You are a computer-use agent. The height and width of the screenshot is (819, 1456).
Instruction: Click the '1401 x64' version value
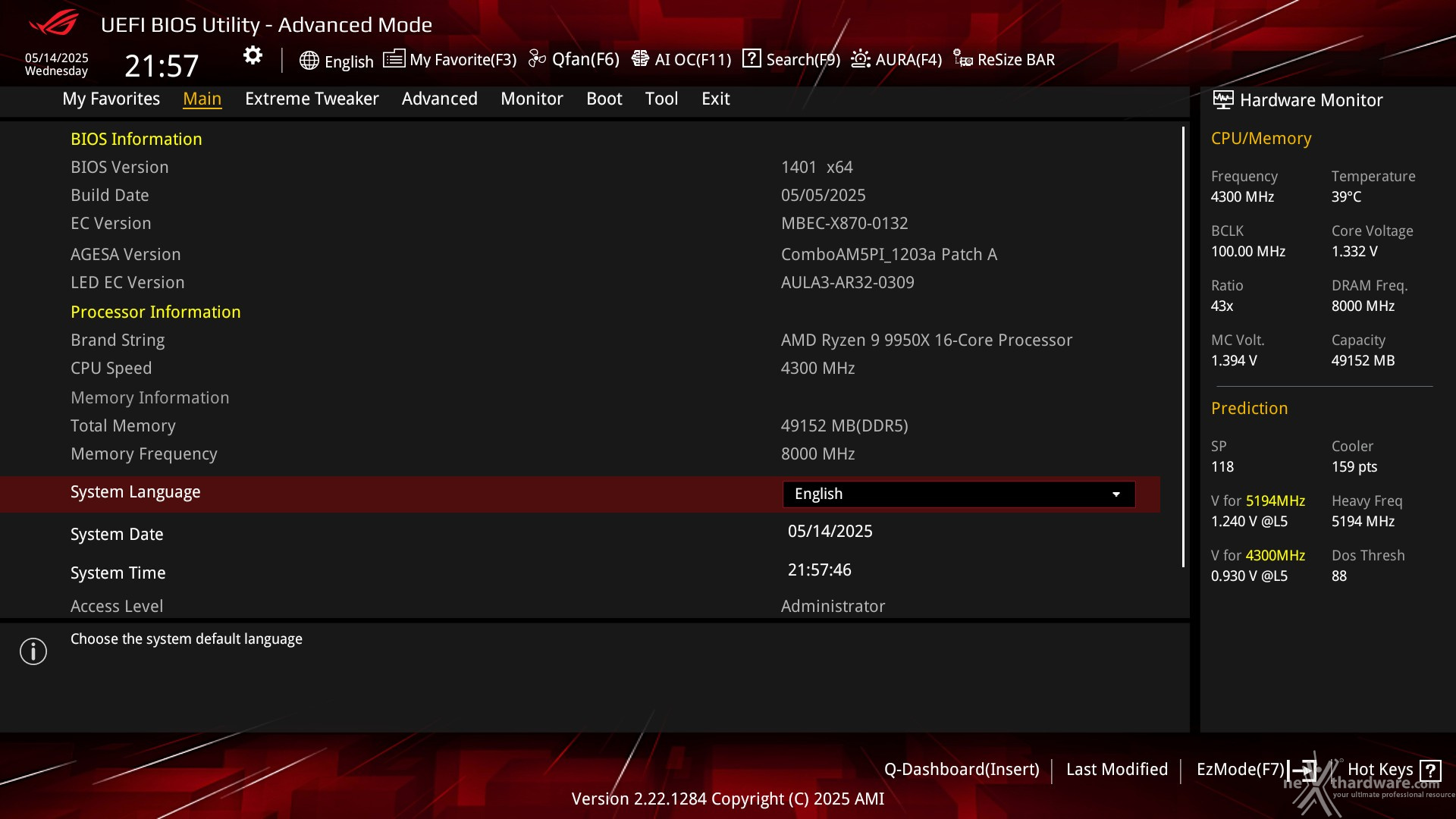point(817,168)
